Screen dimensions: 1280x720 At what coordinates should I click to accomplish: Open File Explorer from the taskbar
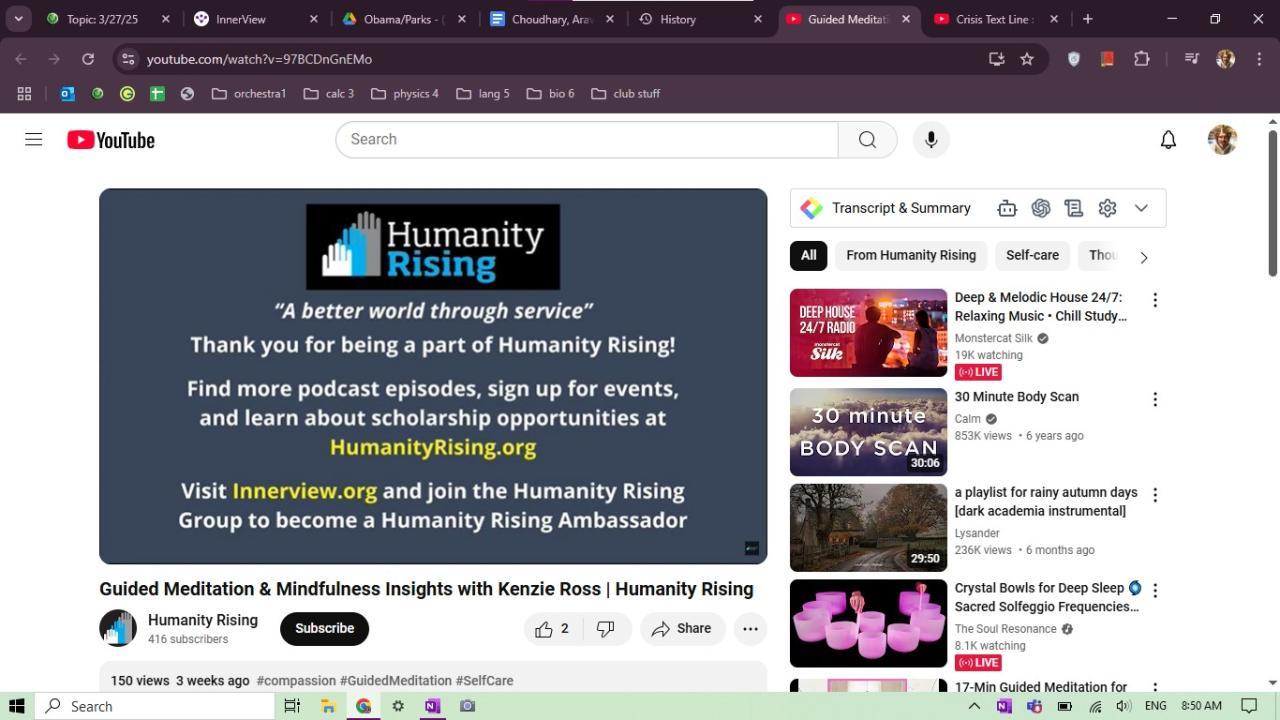pos(327,706)
